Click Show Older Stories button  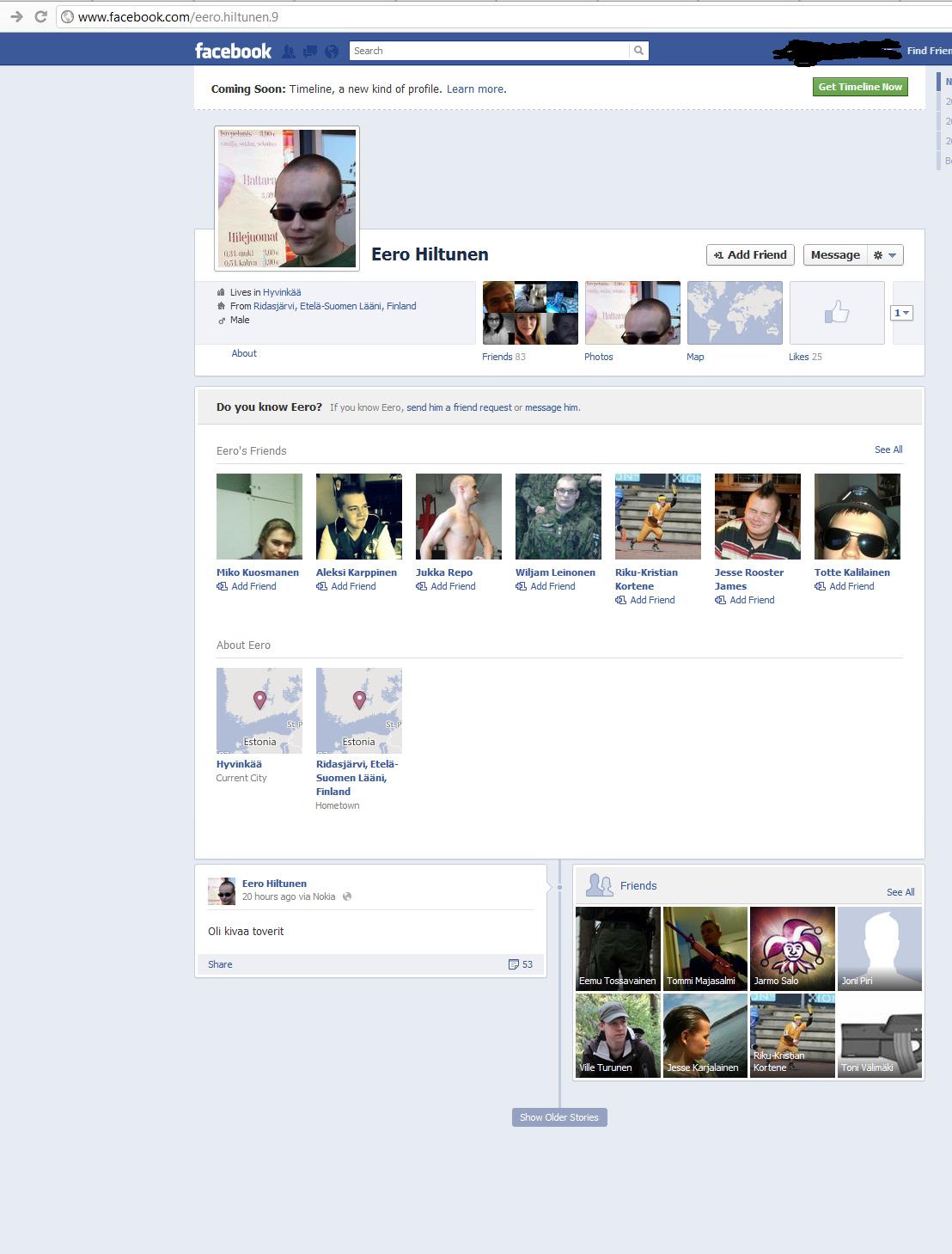(x=559, y=1117)
